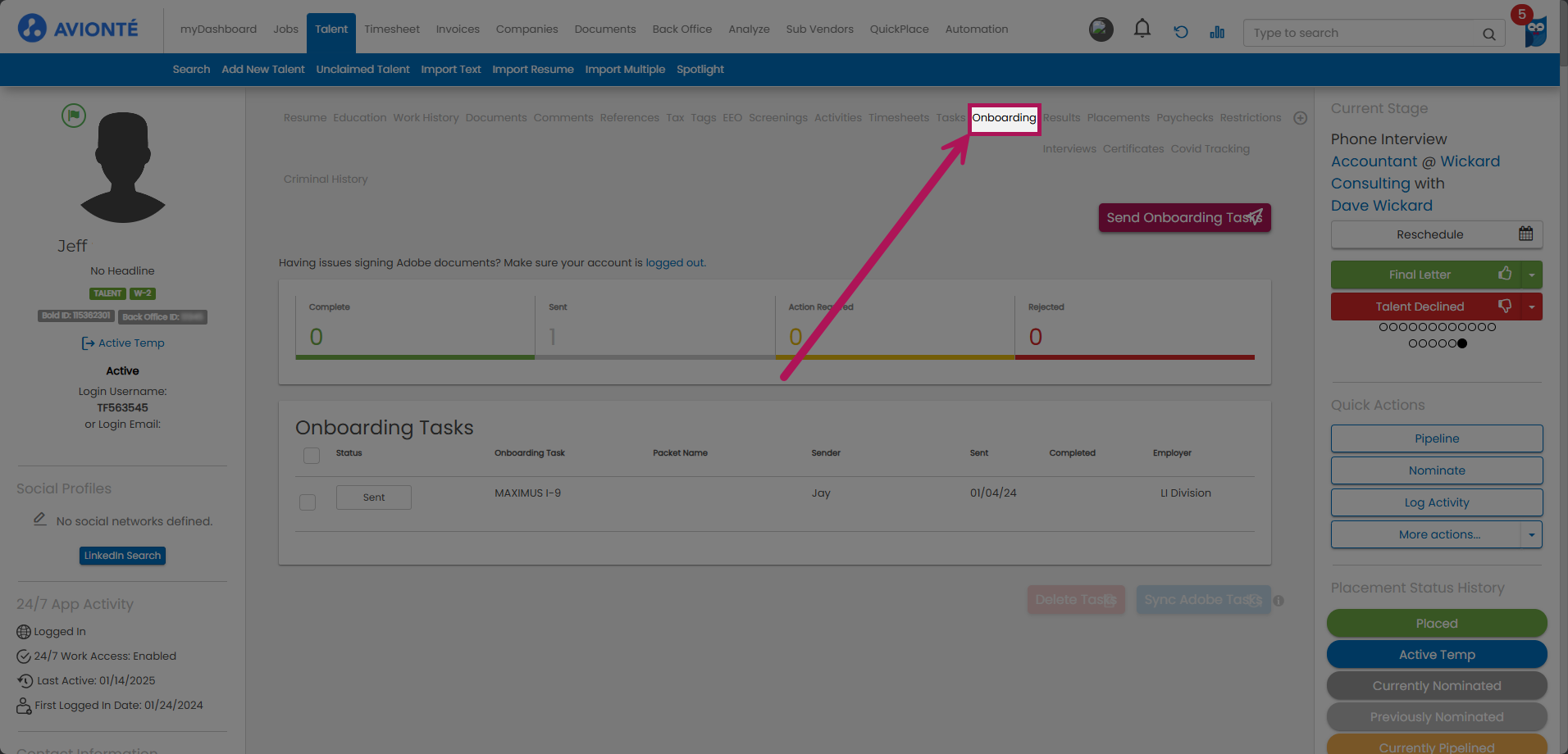
Task: Open the notifications bell
Action: pyautogui.click(x=1142, y=30)
